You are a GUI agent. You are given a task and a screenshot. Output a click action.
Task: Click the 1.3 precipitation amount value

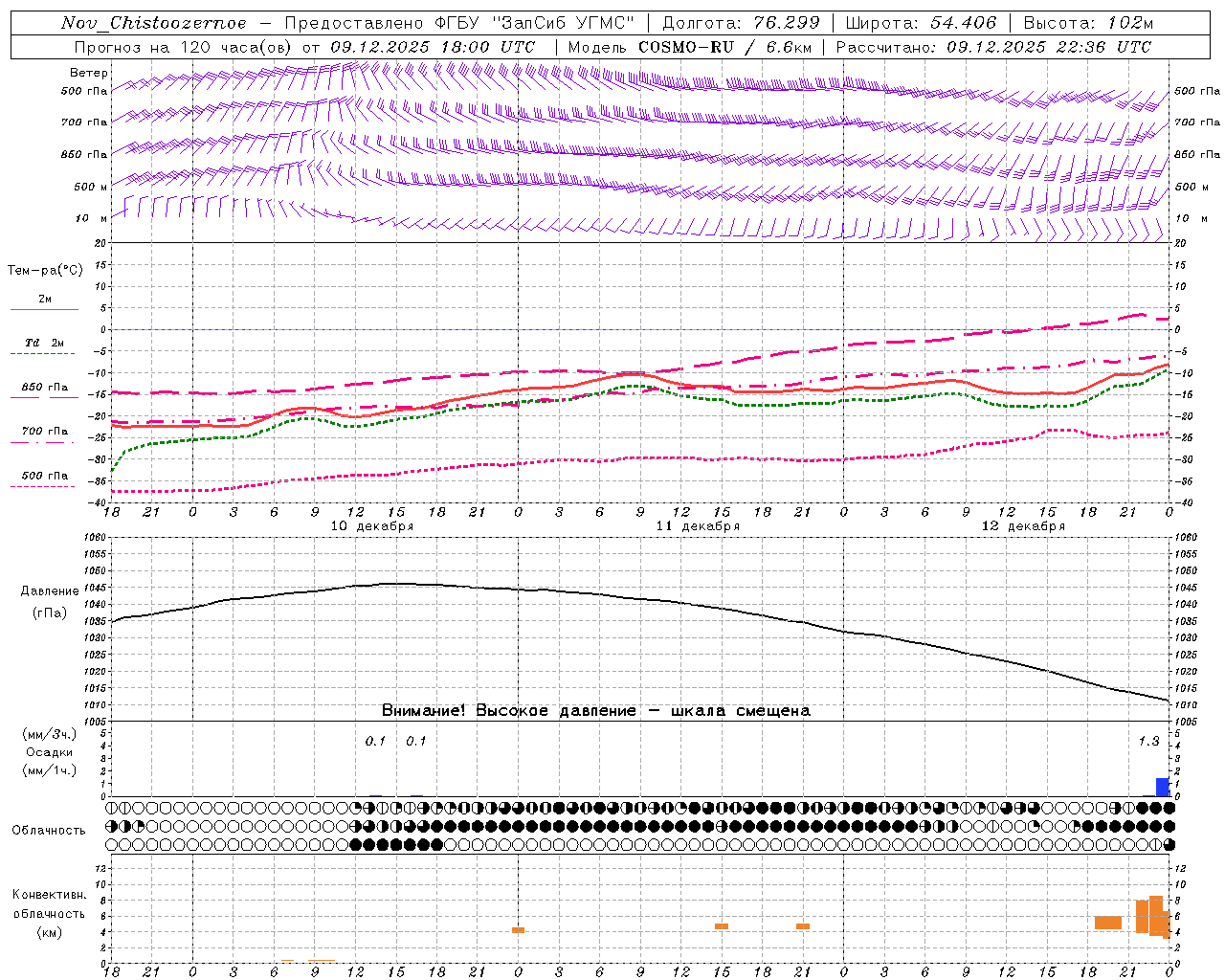point(1147,741)
